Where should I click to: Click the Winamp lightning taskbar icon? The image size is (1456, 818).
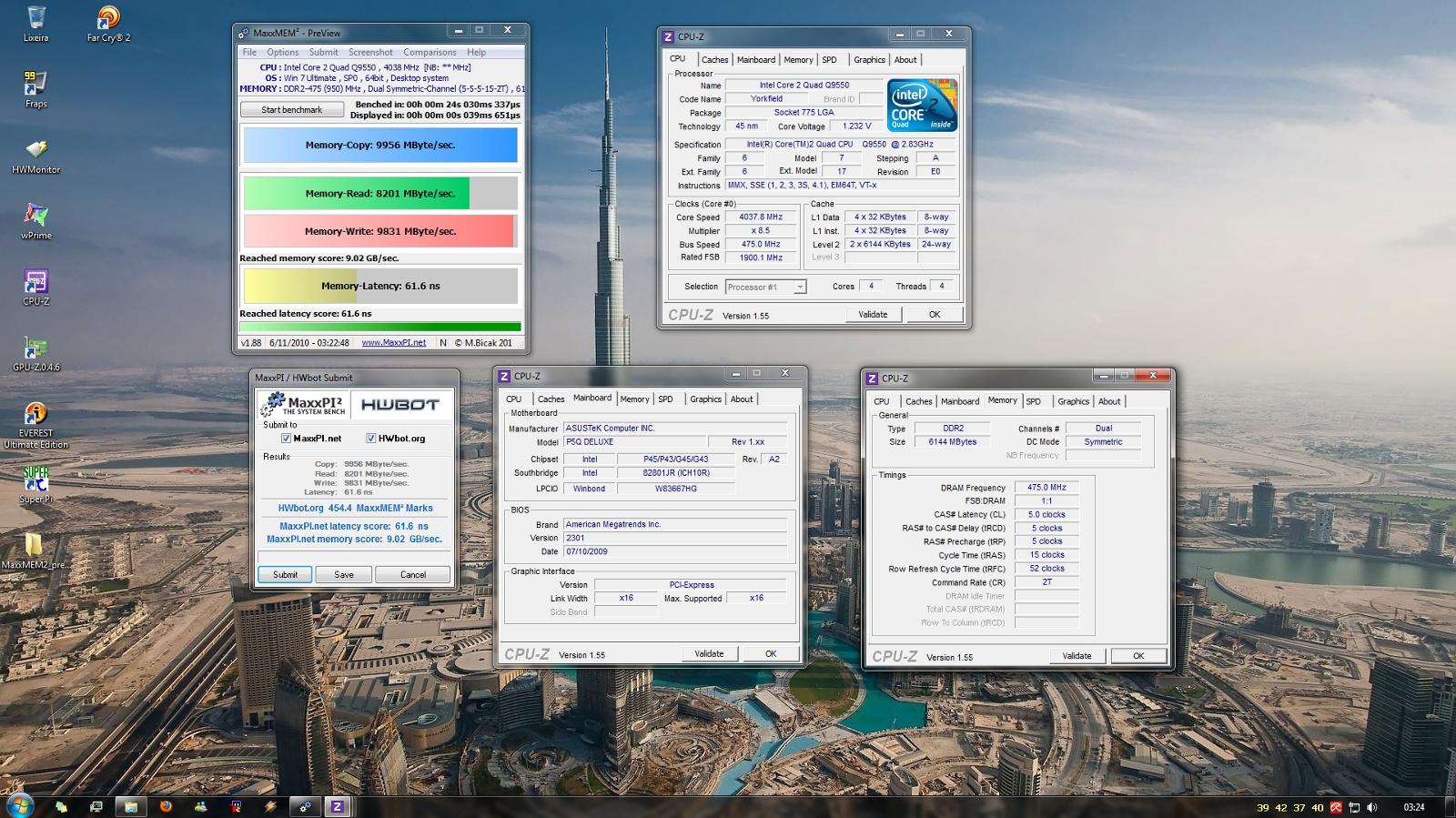tap(270, 806)
